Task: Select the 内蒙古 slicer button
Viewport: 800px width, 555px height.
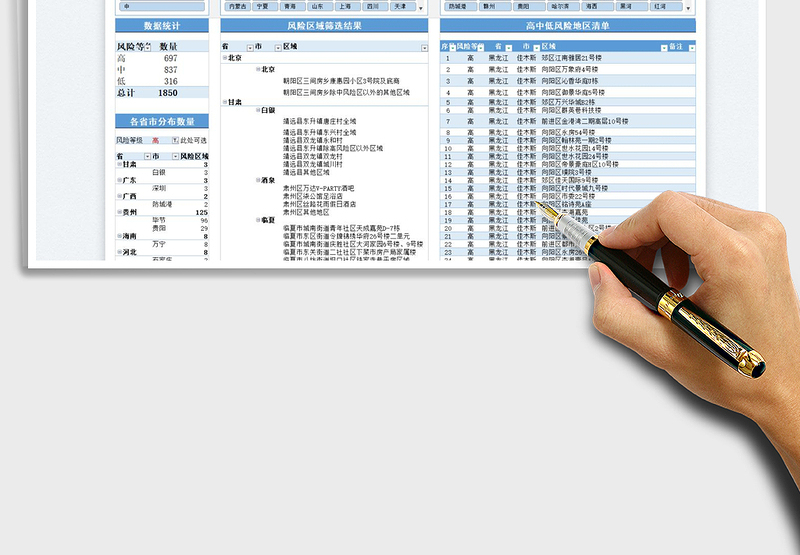Action: point(237,6)
